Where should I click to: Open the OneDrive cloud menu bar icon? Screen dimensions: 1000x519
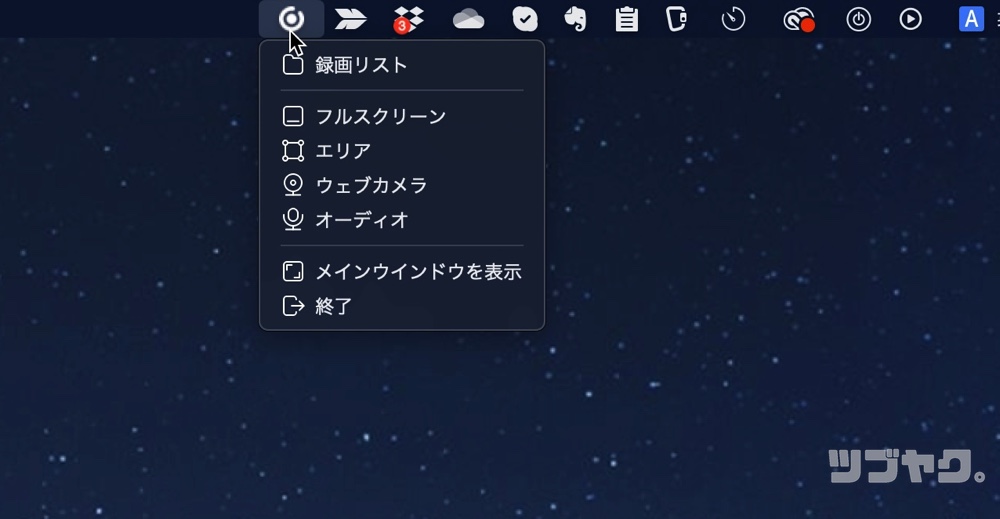point(468,20)
